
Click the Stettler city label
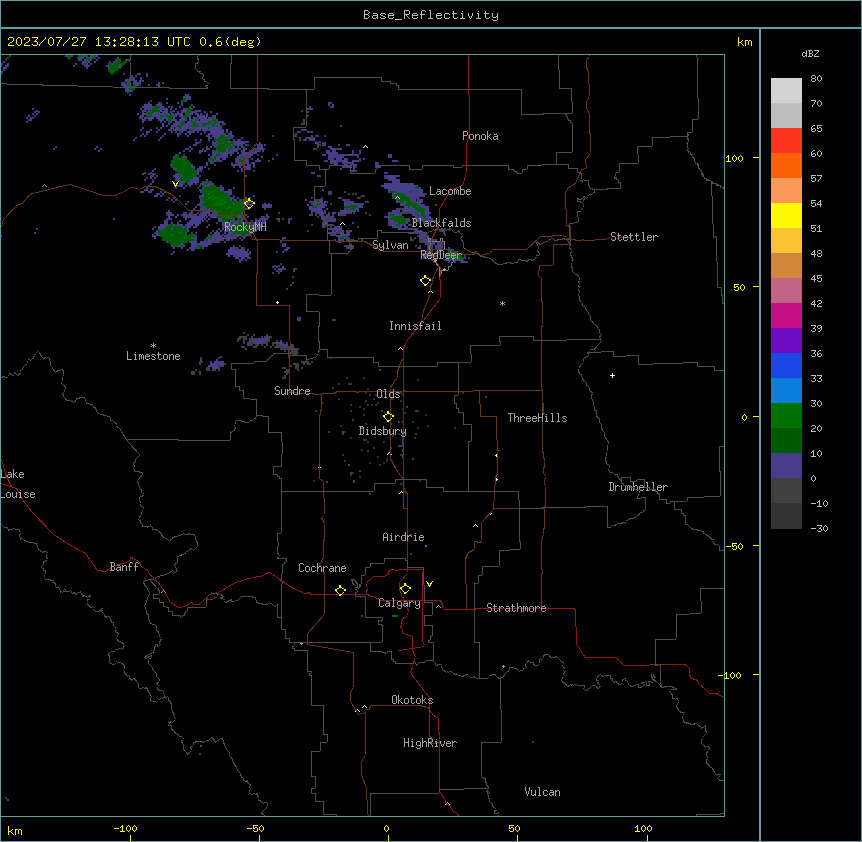click(x=634, y=237)
